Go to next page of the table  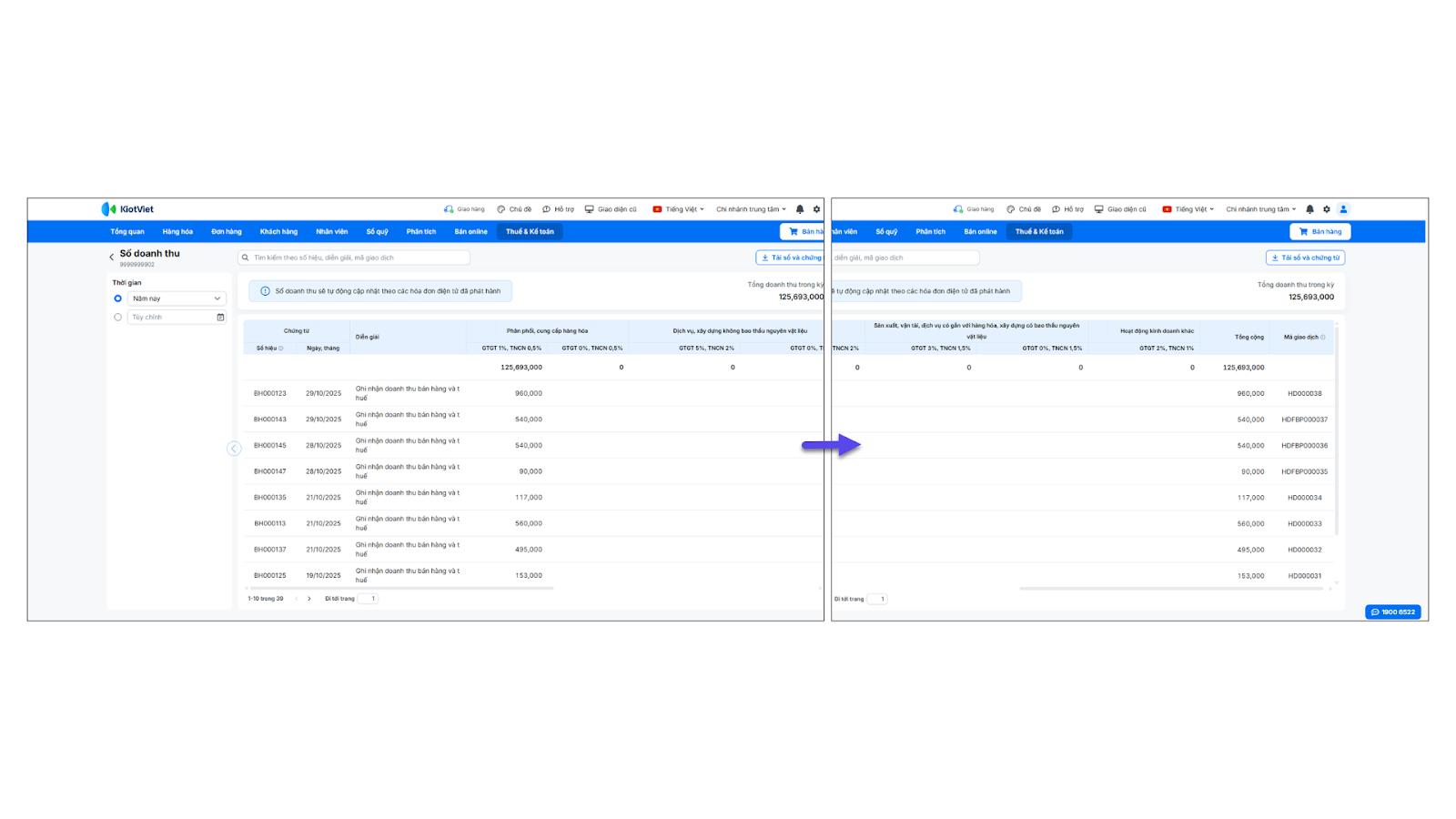coord(309,599)
